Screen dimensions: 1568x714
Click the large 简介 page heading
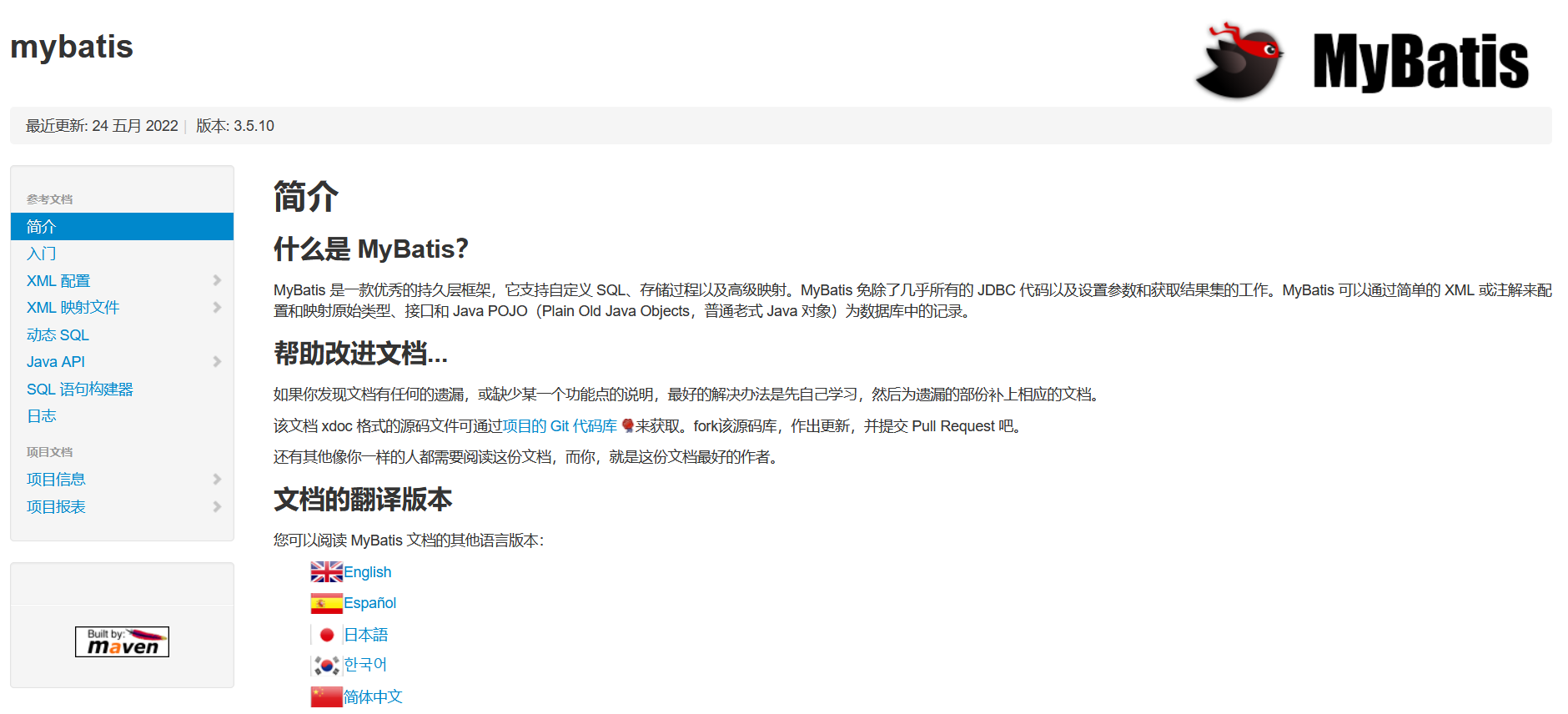coord(306,197)
